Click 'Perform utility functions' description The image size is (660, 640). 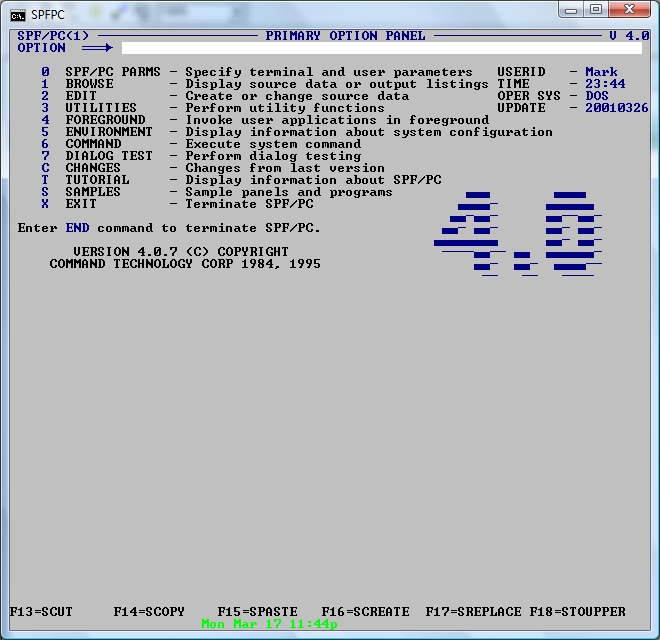[285, 108]
